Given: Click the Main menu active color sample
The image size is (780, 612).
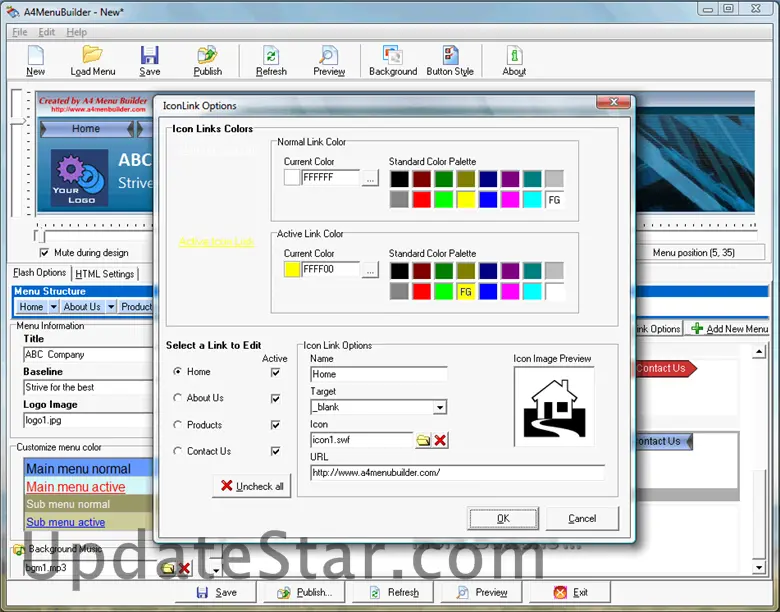Looking at the screenshot, I should [x=76, y=487].
